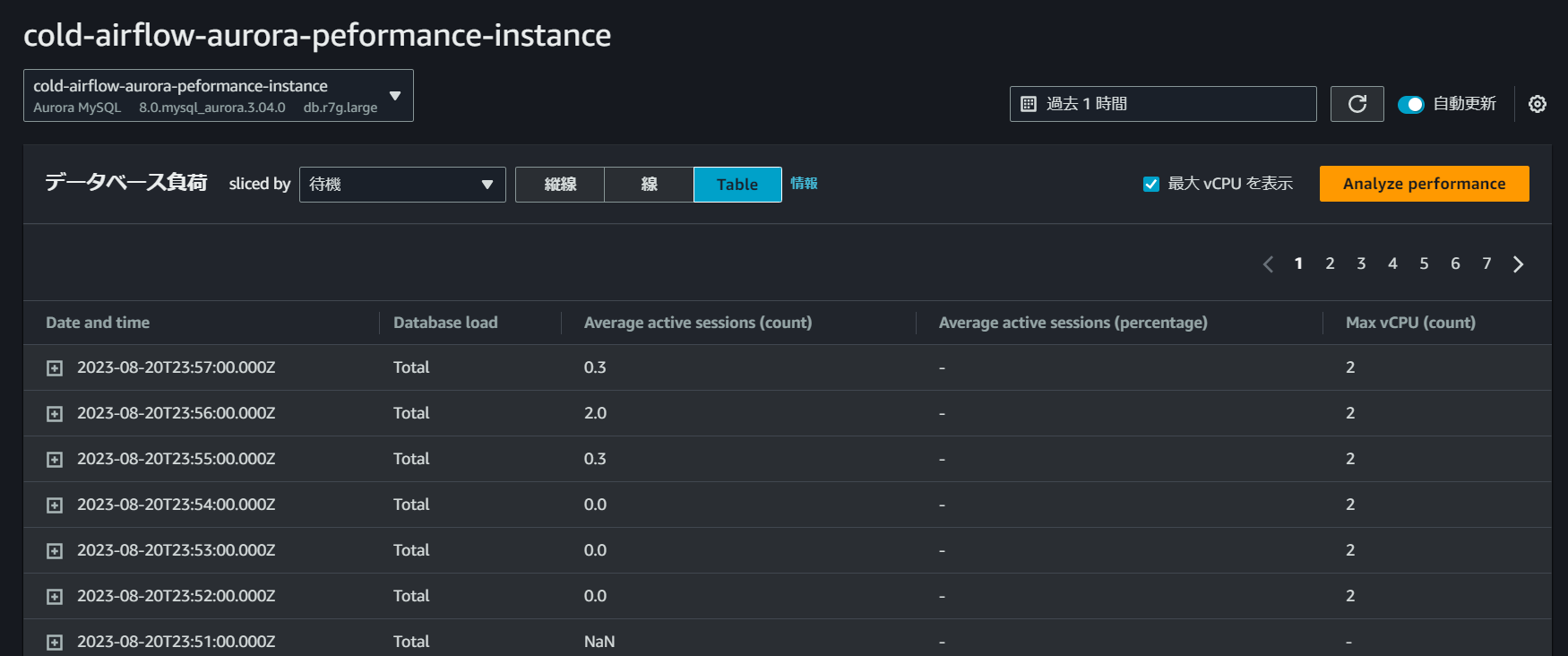The image size is (1568, 656).
Task: Click Average active sessions (count) header
Action: click(x=698, y=323)
